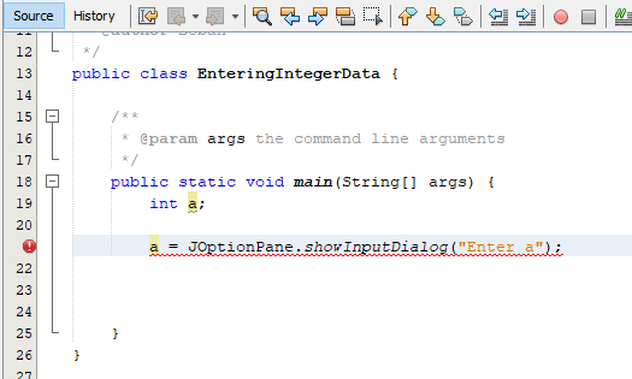Go to Next Bookmark icon
The image size is (632, 379).
[435, 17]
